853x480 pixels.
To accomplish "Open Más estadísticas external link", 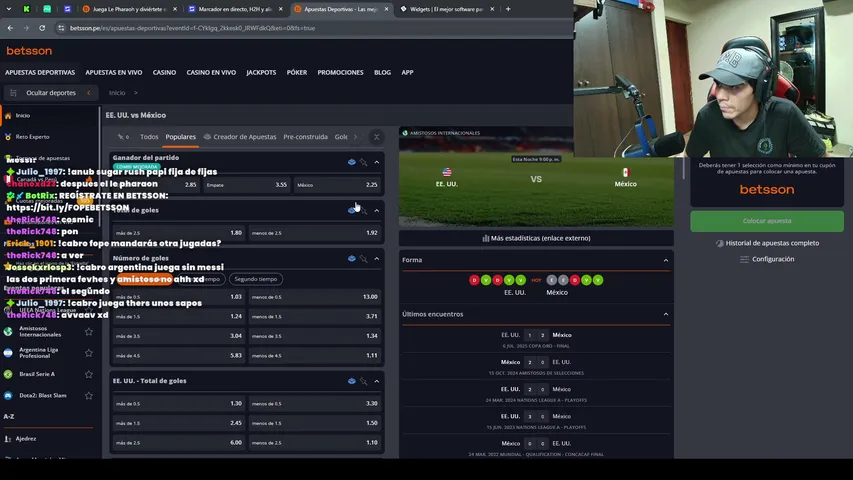I will coord(536,238).
